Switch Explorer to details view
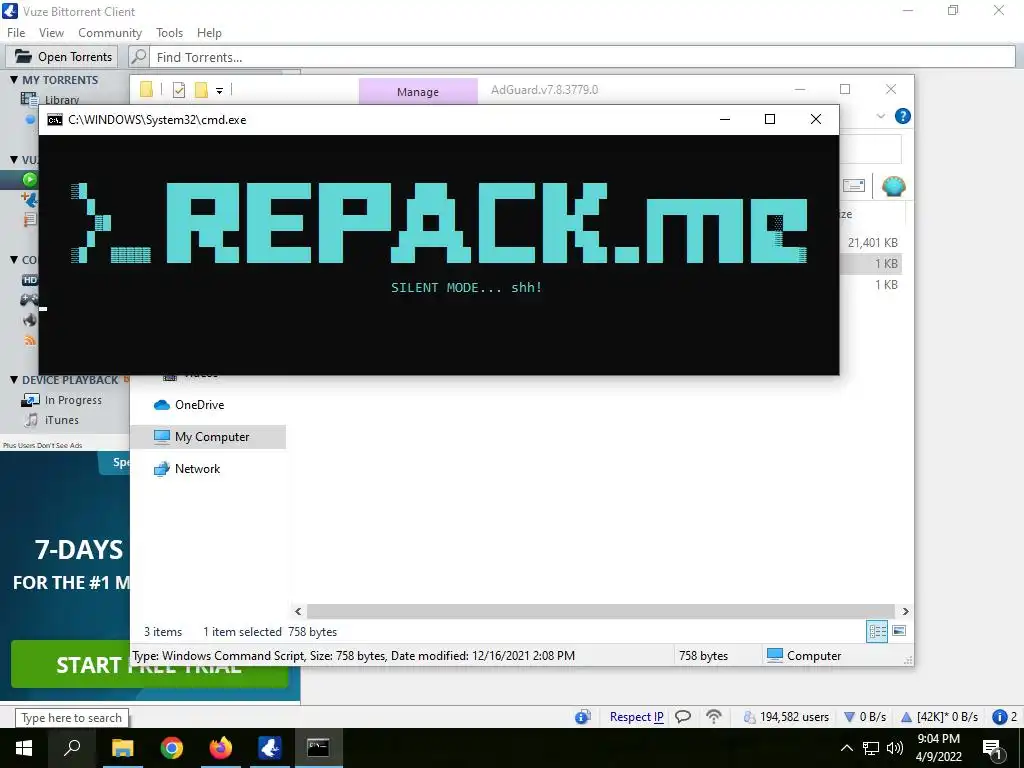The image size is (1024, 768). [x=877, y=631]
